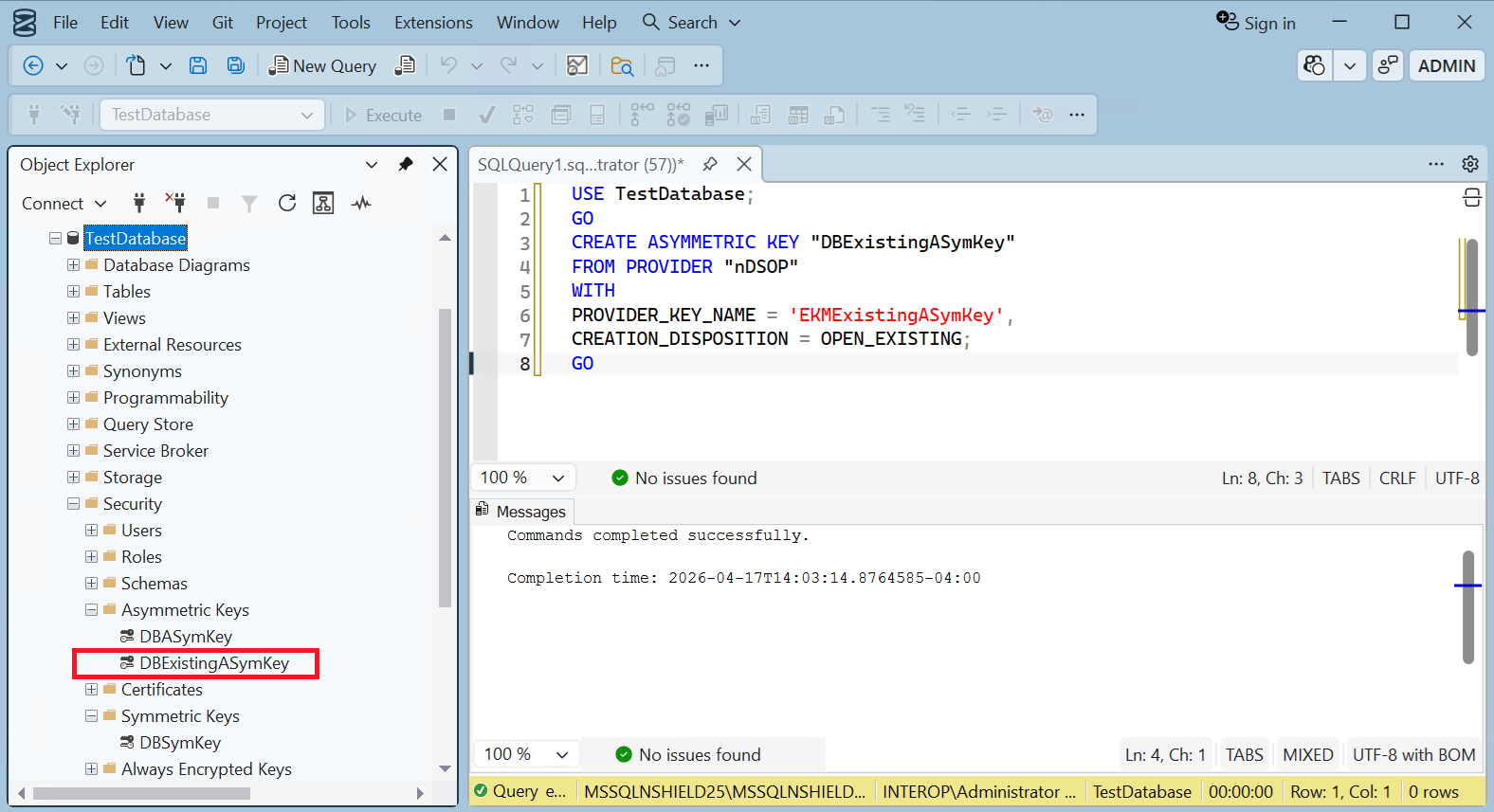
Task: Click the Sign in link
Action: [x=1257, y=23]
